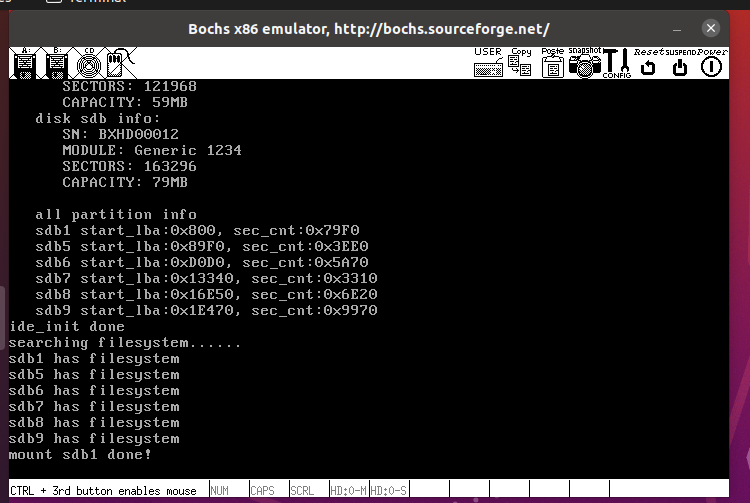Click the Reset button in Bochs
This screenshot has height=503, width=750.
click(x=649, y=63)
